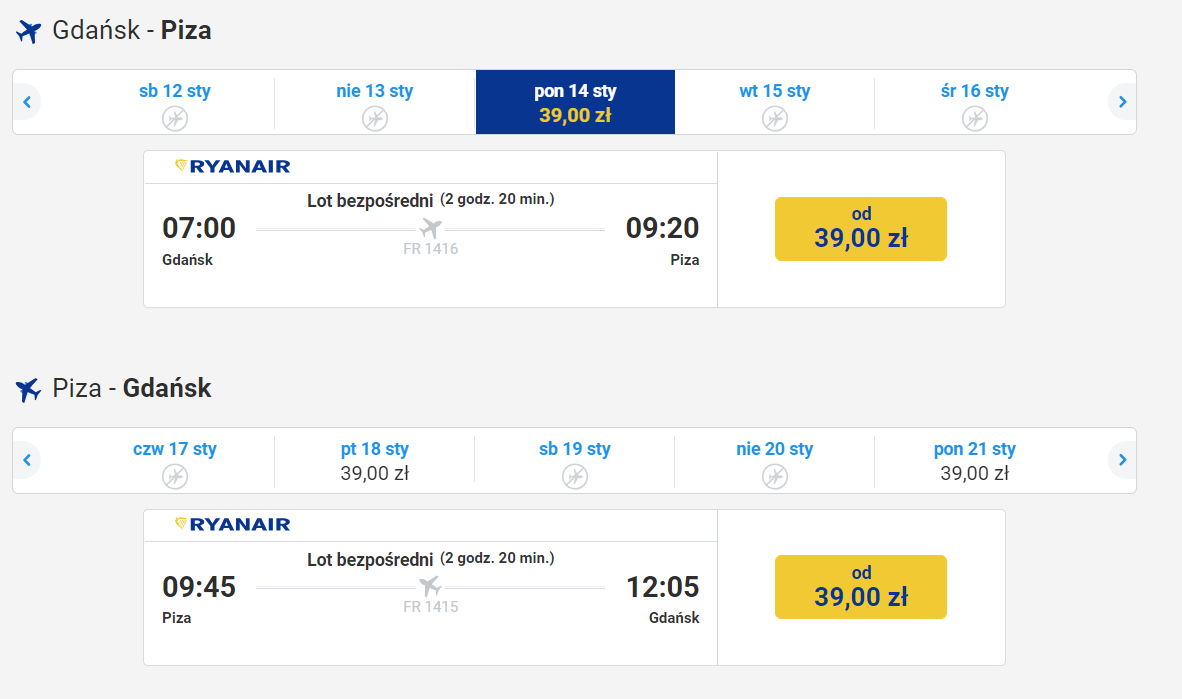
Task: Select the pon 14 sty outbound date tab
Action: coord(575,102)
